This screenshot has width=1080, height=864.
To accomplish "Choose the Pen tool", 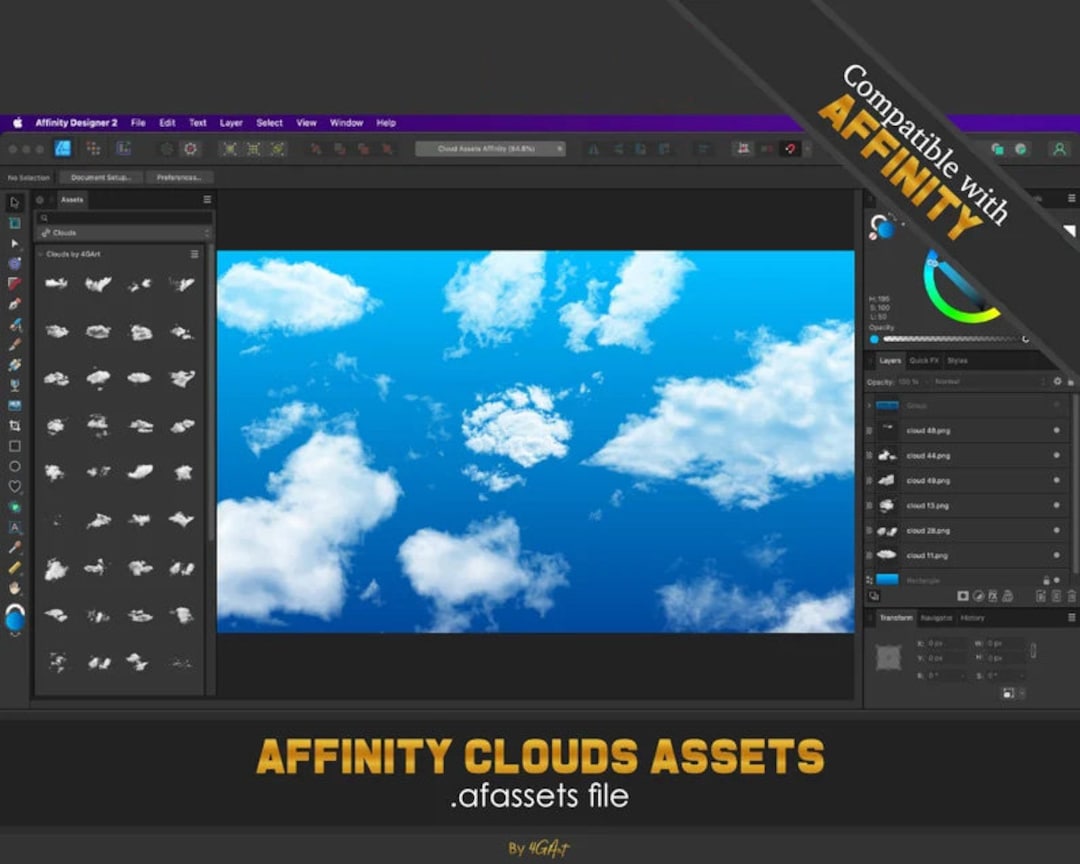I will 14,303.
